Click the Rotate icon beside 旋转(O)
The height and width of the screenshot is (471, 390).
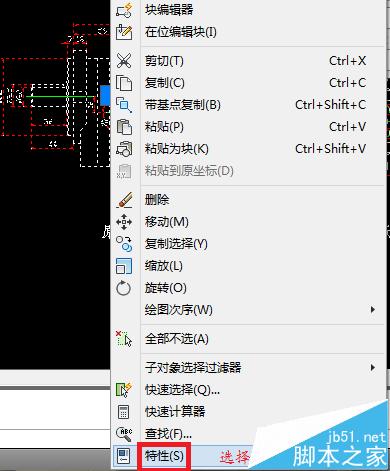[124, 288]
